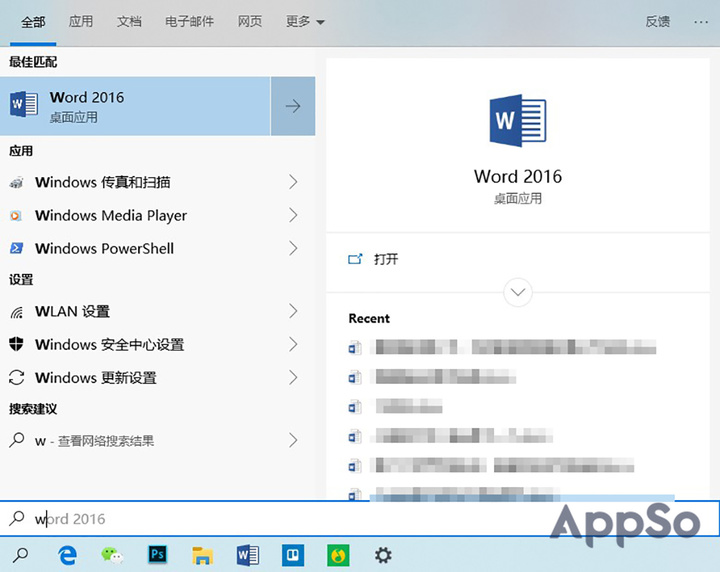Expand Word 2016 details with the arrow
Screen dimensions: 720x572
(293, 106)
